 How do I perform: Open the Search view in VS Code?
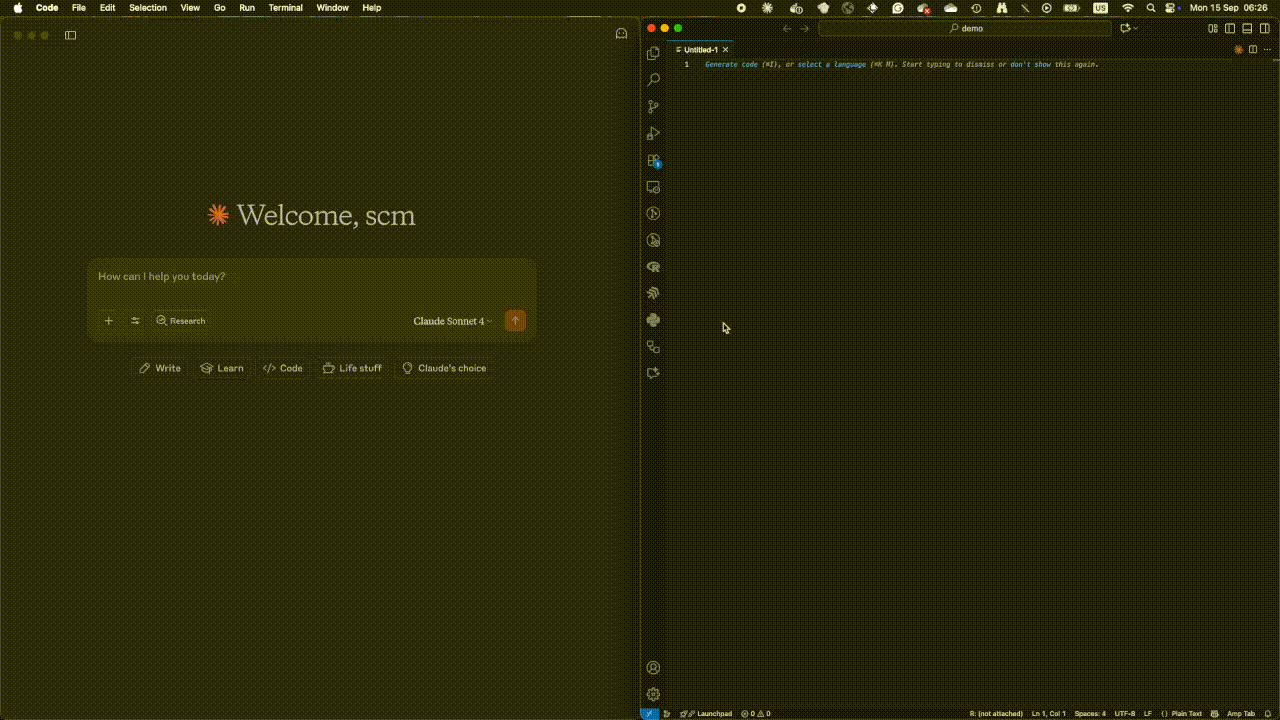653,80
